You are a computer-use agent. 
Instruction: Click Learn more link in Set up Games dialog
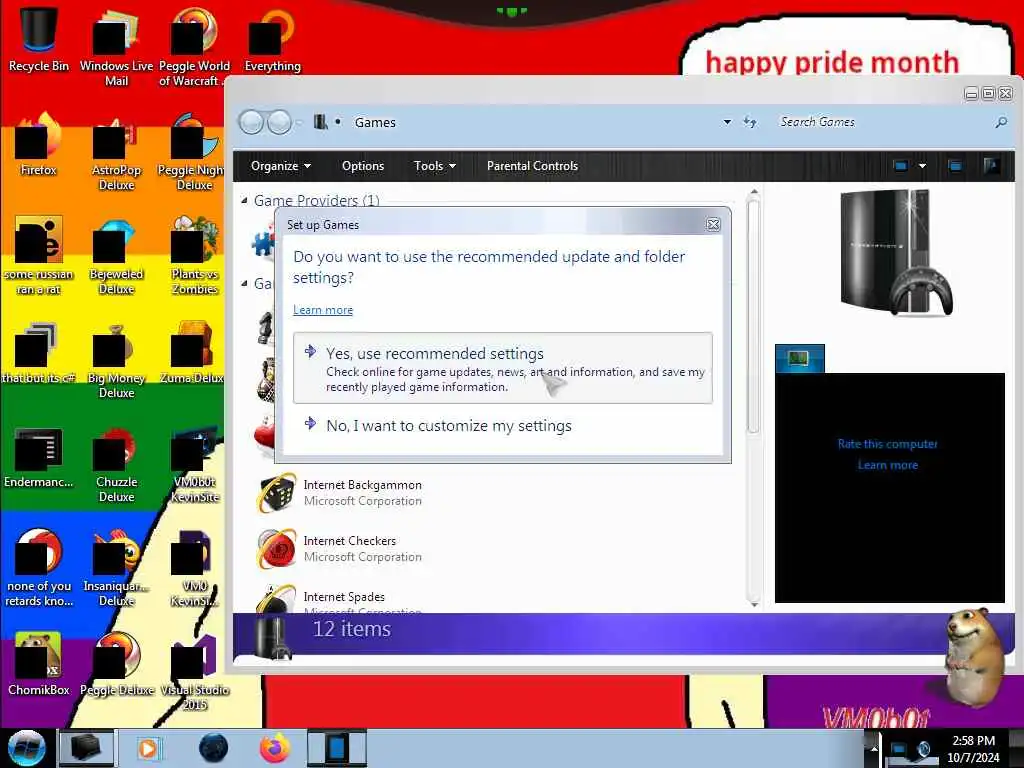click(x=323, y=310)
